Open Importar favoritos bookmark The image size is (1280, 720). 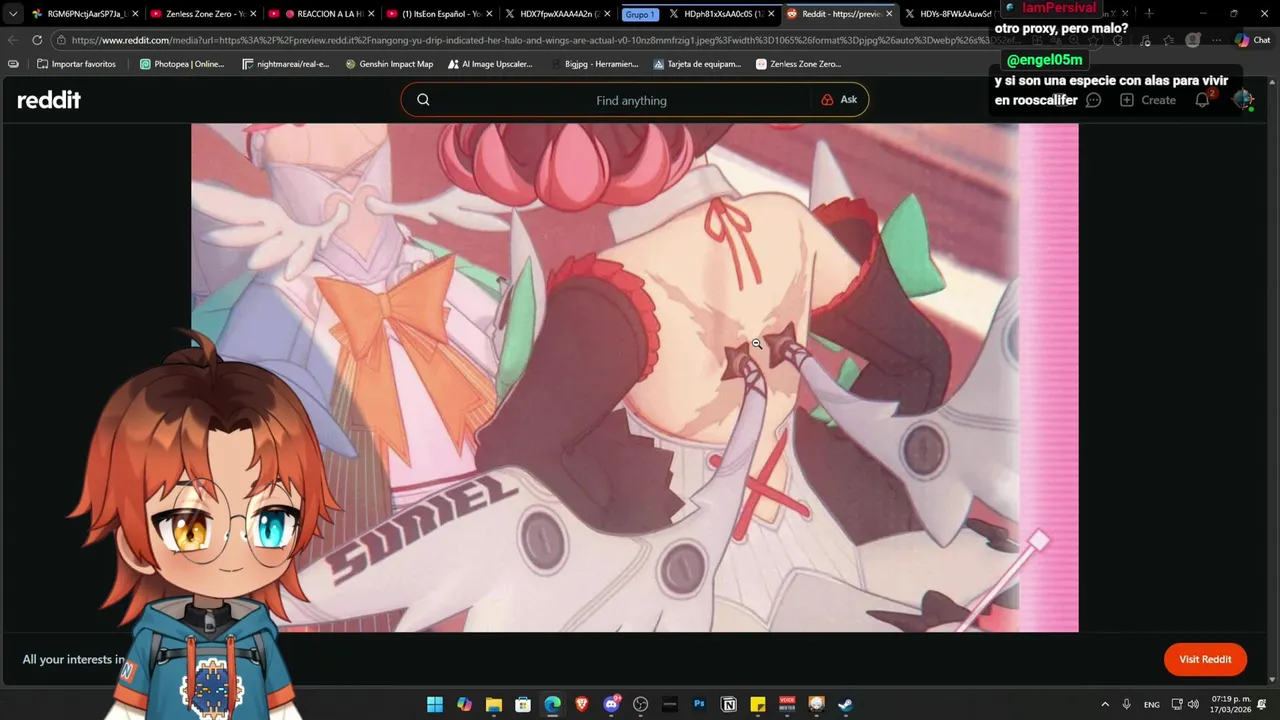point(76,64)
